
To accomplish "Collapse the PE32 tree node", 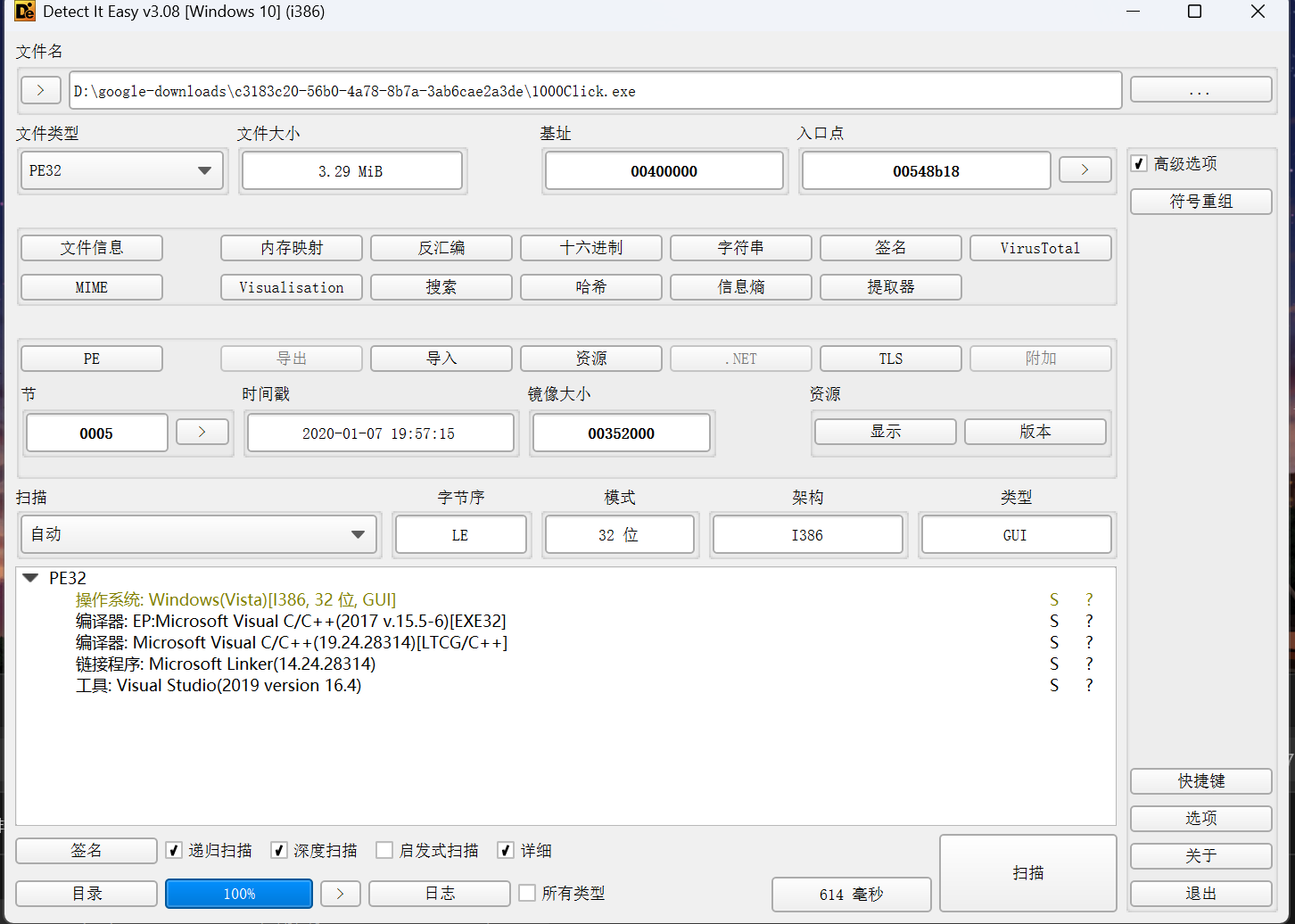I will pyautogui.click(x=30, y=578).
